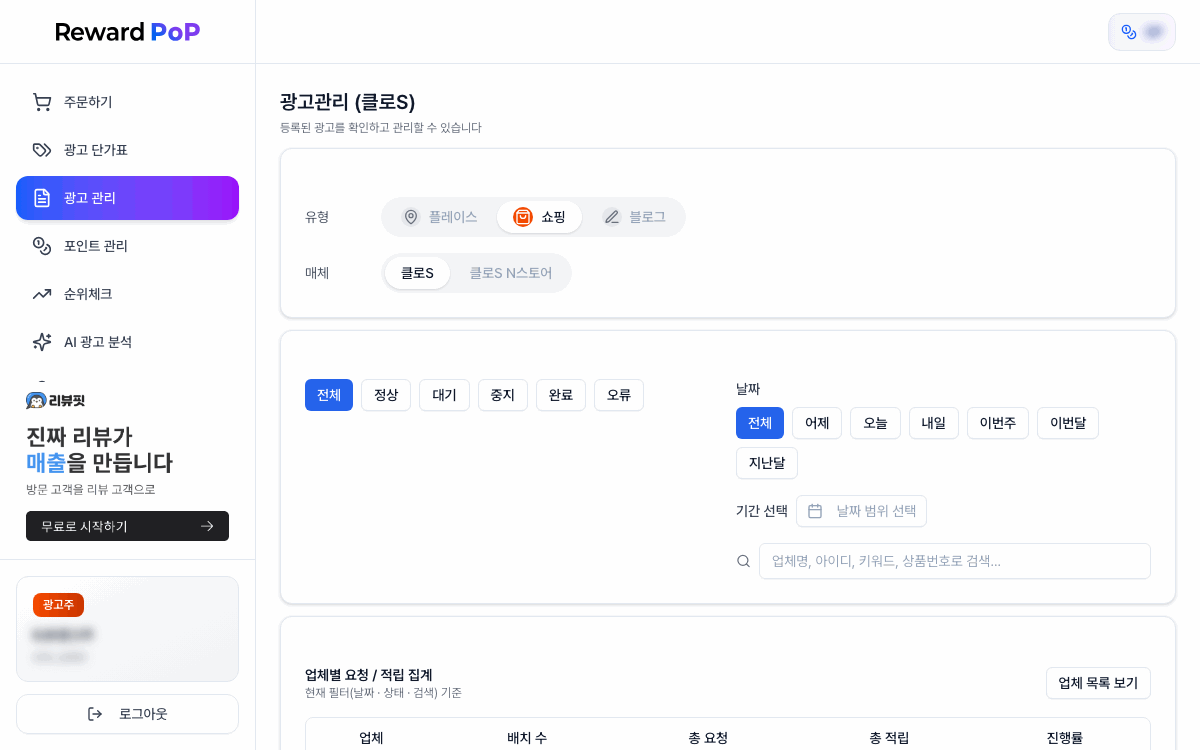The height and width of the screenshot is (750, 1200).
Task: Click the sparkle icon beside AI 광고 분석
Action: (42, 342)
